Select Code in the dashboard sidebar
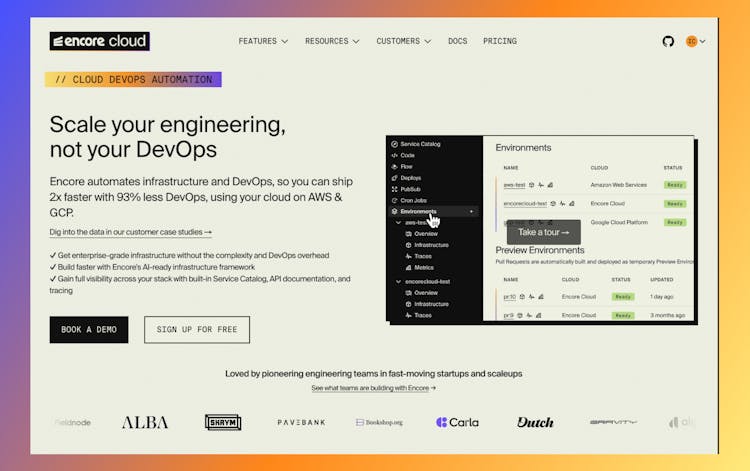 403,155
